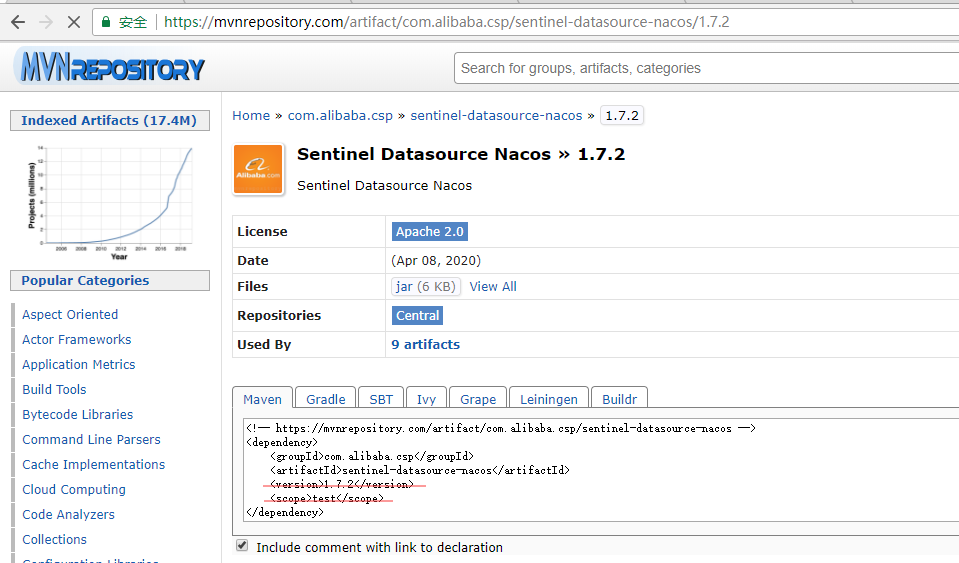
Task: Open the 9 artifacts used-by link
Action: [x=426, y=344]
